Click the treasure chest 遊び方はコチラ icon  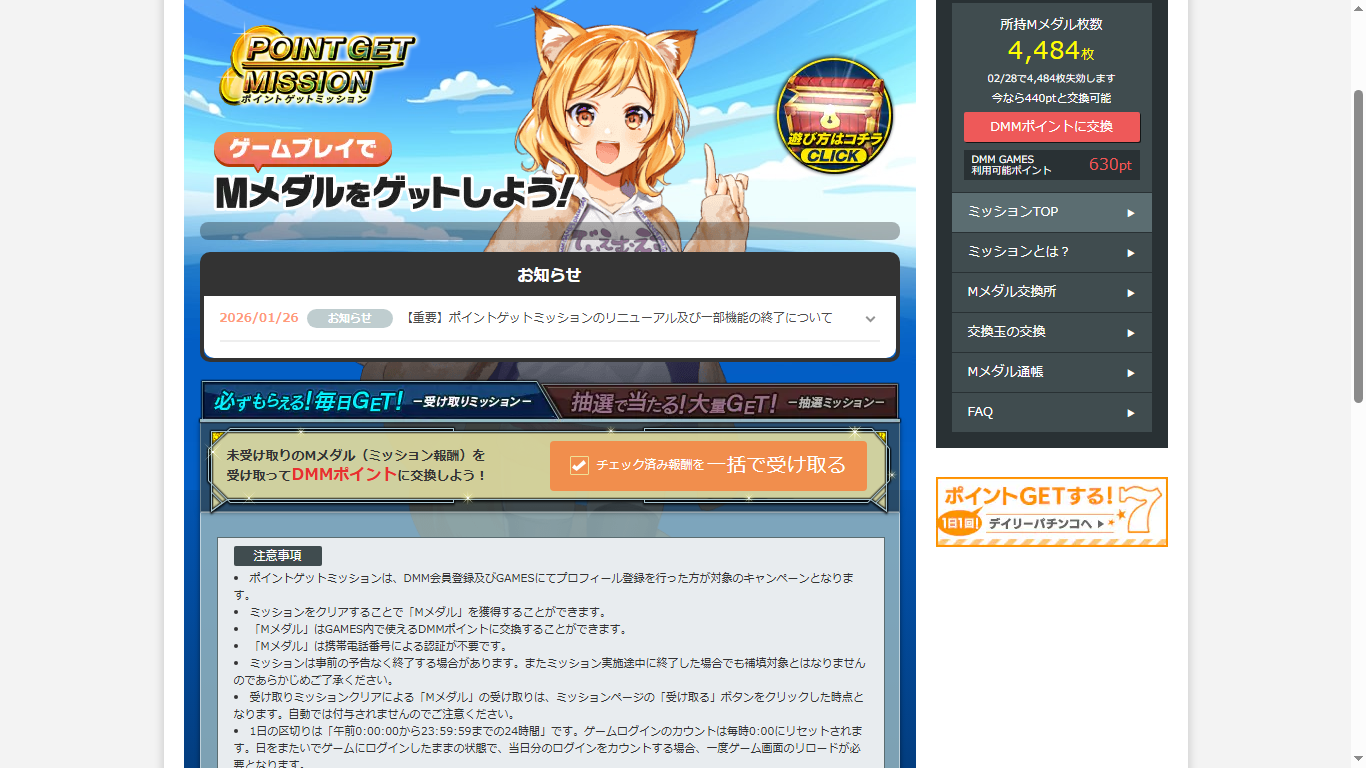point(833,115)
